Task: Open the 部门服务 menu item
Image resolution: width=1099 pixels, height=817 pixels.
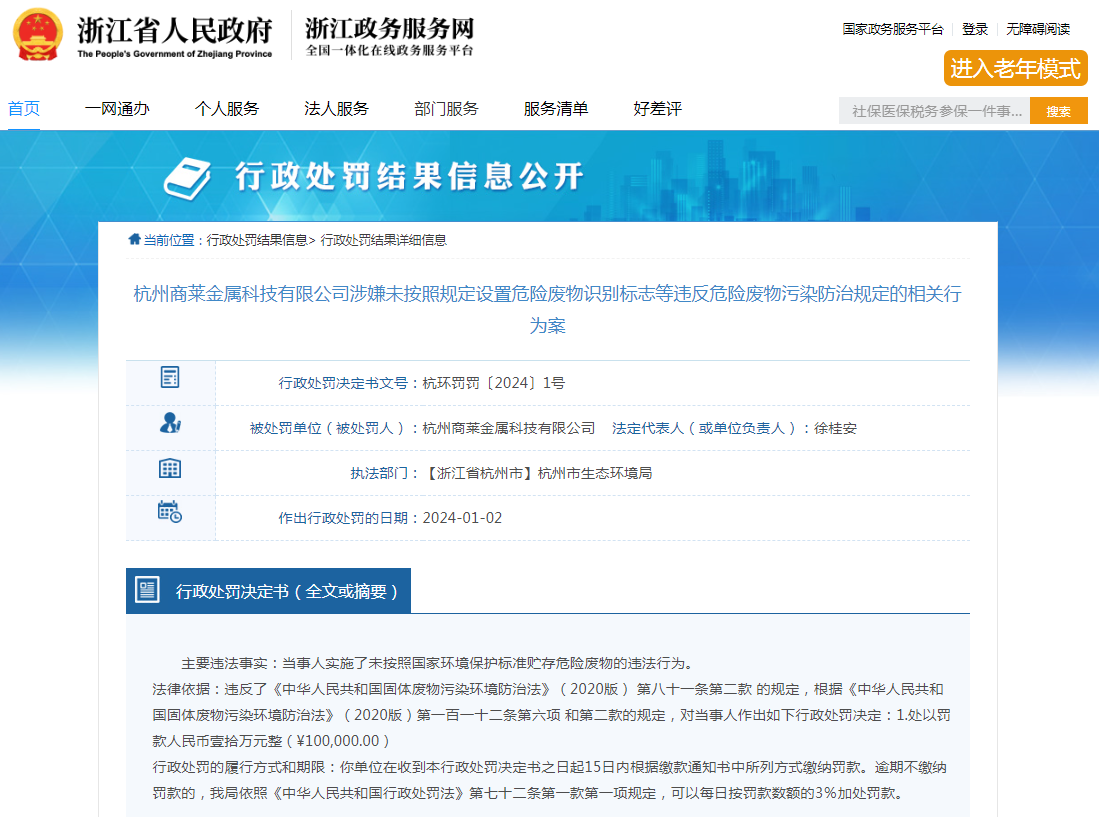Action: point(446,109)
